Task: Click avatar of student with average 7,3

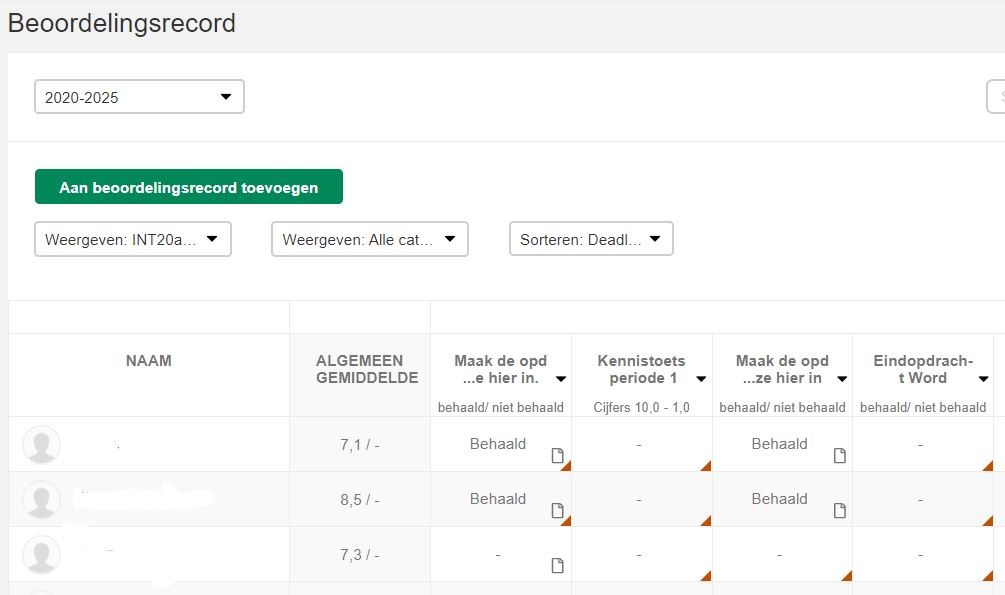Action: point(42,555)
